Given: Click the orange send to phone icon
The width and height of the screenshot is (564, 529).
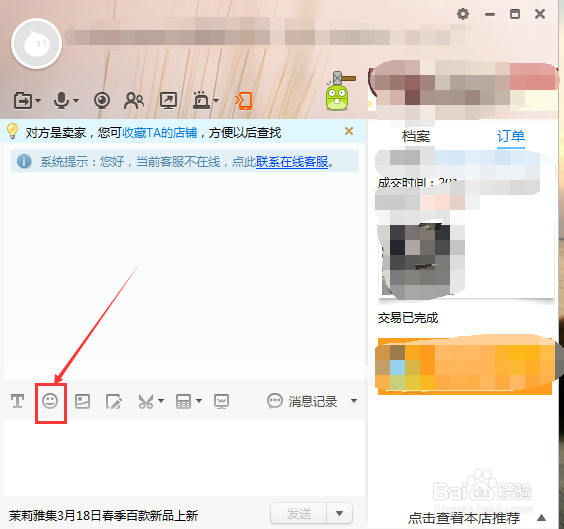Looking at the screenshot, I should 244,101.
